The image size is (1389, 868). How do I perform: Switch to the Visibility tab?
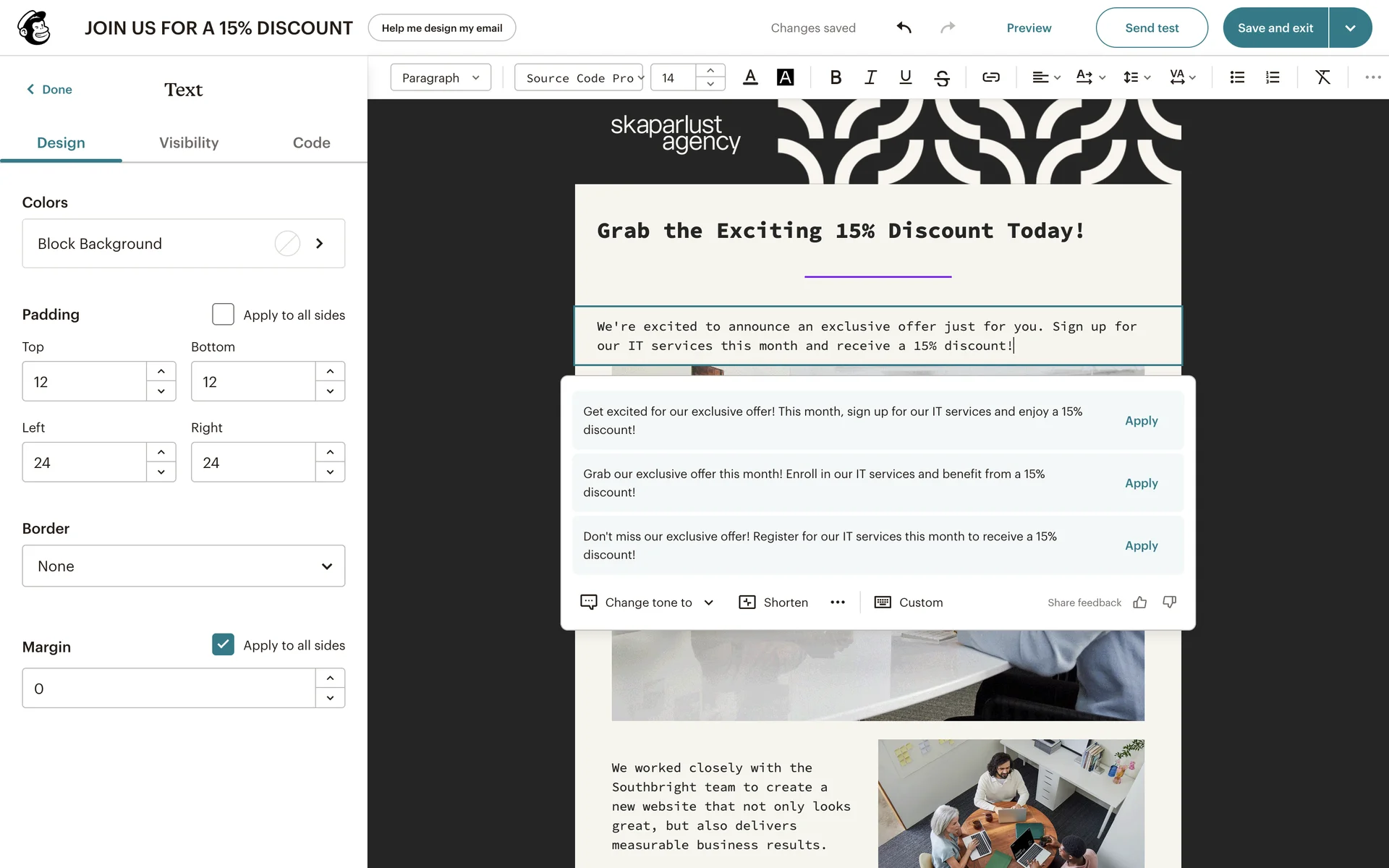pos(189,142)
